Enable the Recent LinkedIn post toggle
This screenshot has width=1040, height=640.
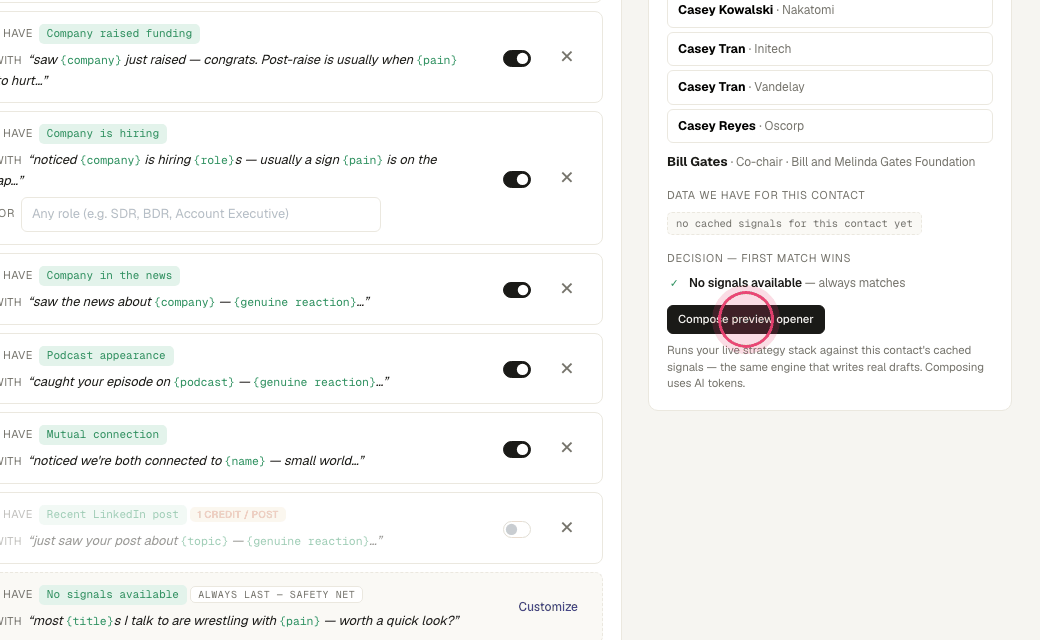click(x=517, y=529)
